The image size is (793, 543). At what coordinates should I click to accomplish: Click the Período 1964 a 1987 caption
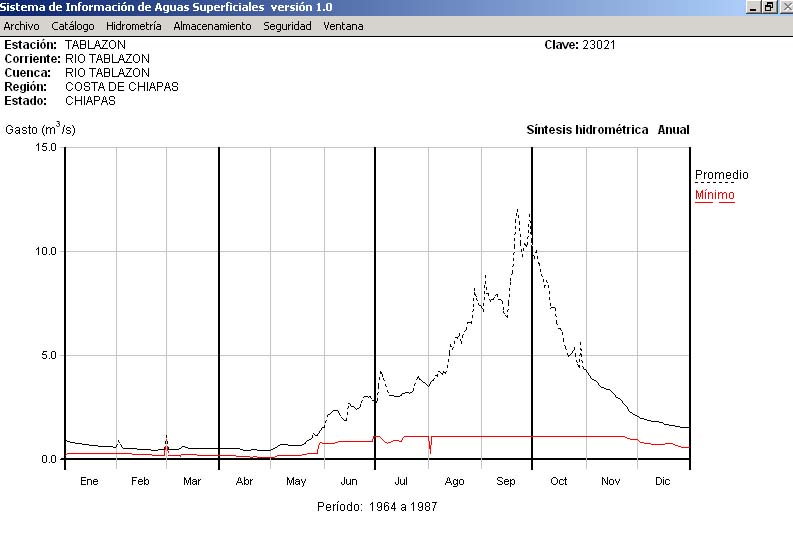377,507
